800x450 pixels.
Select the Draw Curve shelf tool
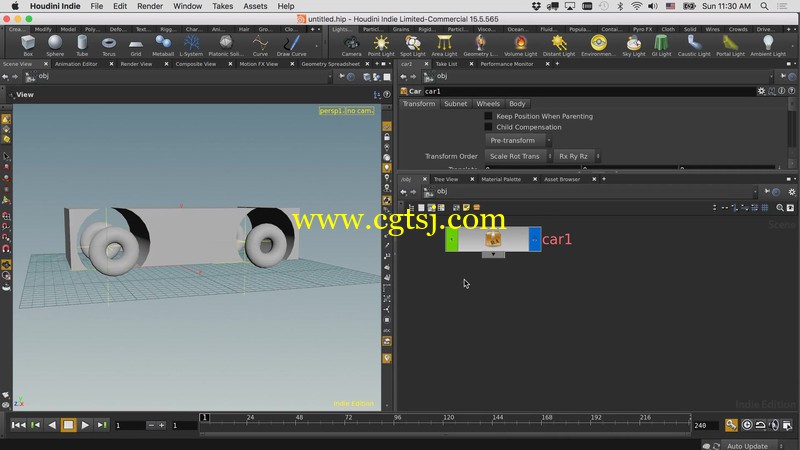pos(292,45)
